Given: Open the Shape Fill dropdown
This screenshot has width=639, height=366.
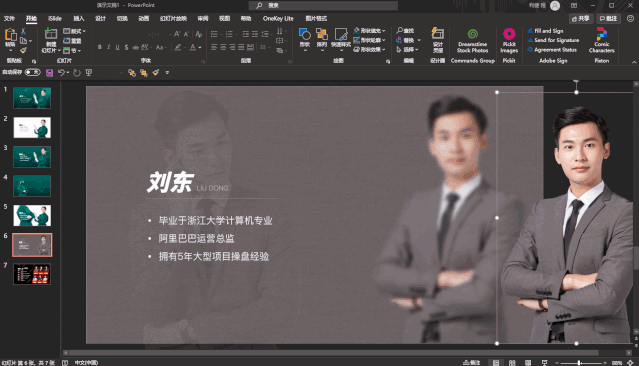Looking at the screenshot, I should point(369,31).
